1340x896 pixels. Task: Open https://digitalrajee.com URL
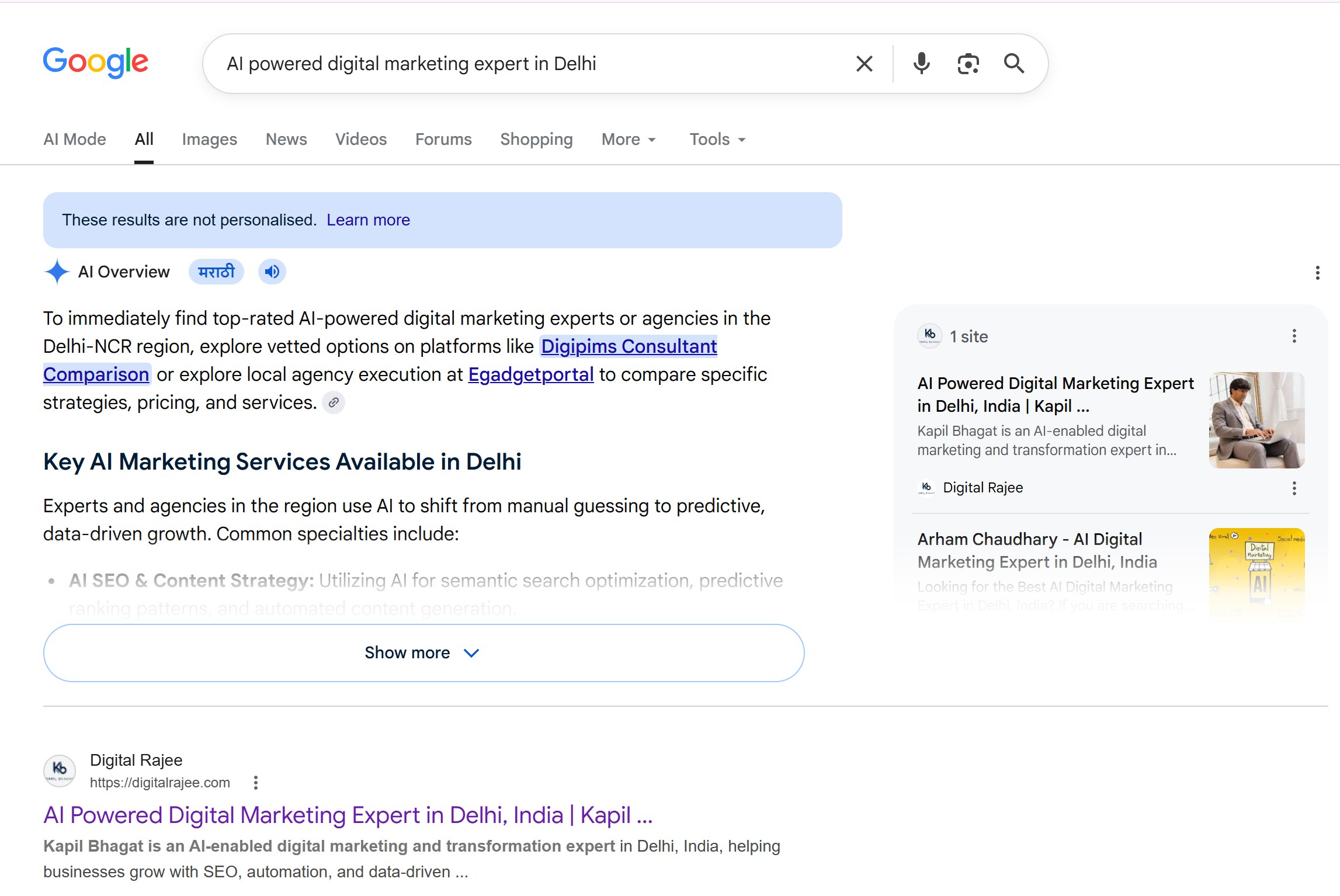(159, 783)
